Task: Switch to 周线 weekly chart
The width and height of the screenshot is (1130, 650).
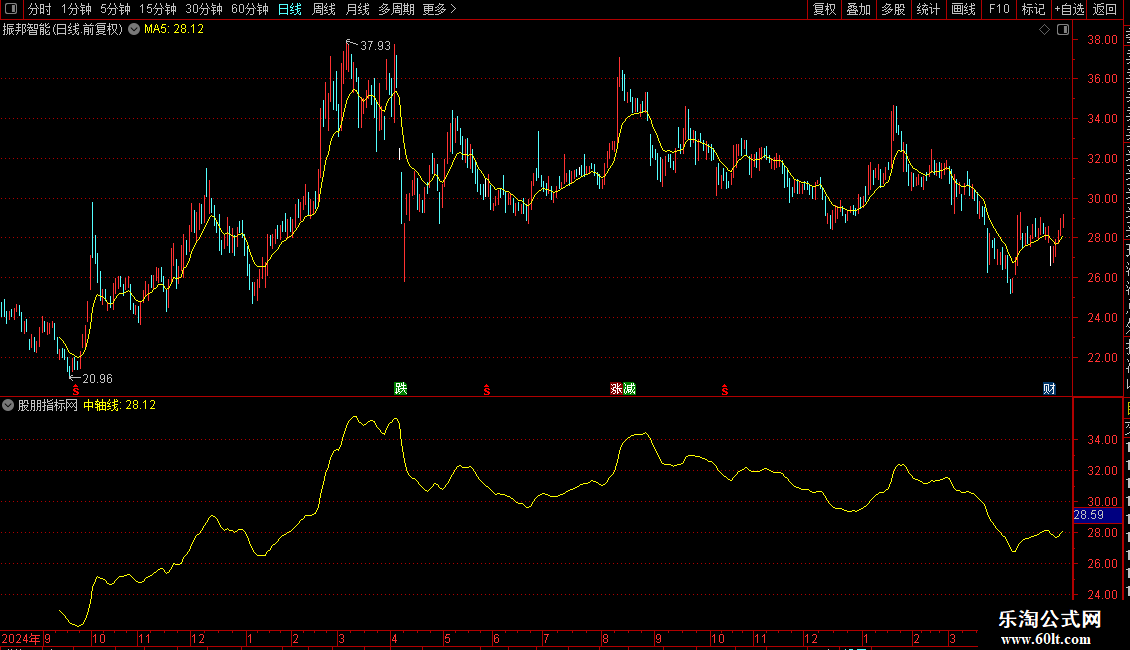Action: 324,9
